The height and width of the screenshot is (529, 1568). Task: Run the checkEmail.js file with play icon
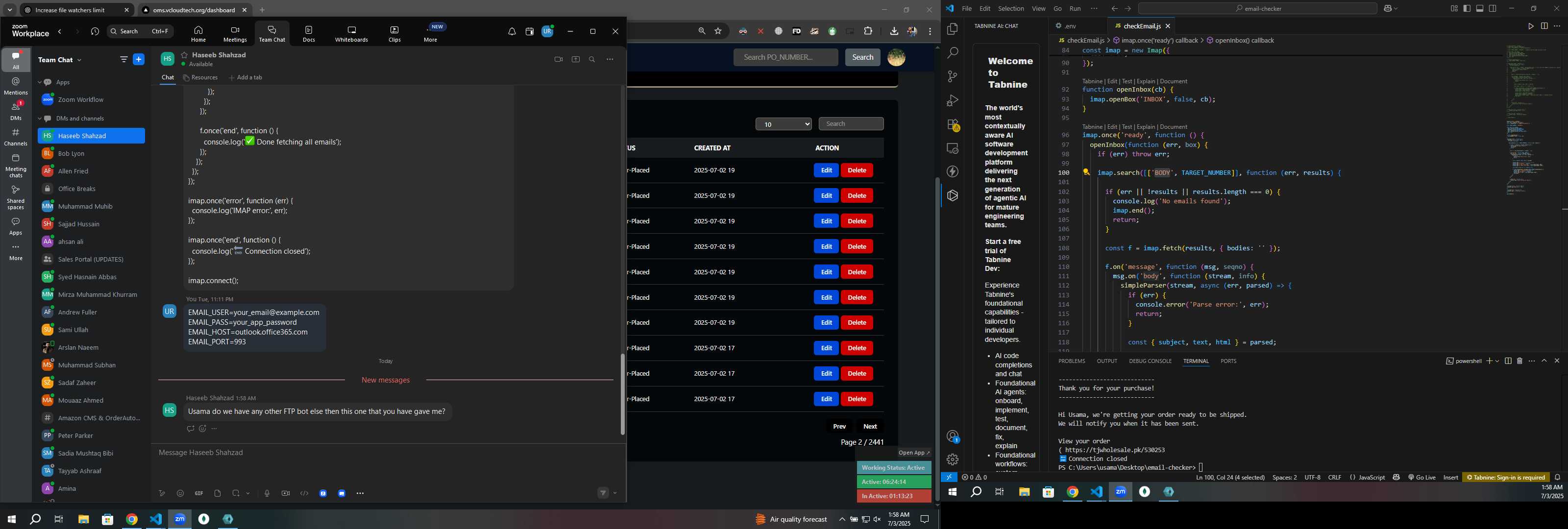[1530, 26]
